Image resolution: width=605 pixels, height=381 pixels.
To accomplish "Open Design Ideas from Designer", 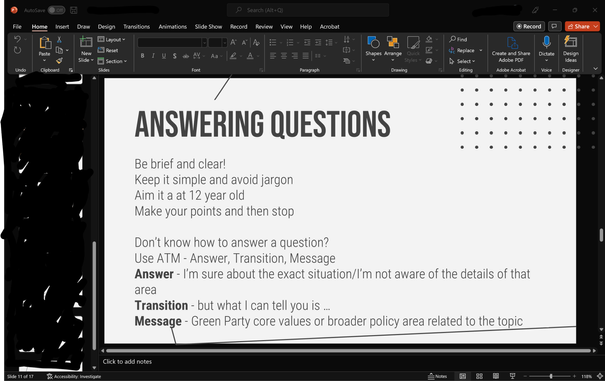I will point(571,49).
